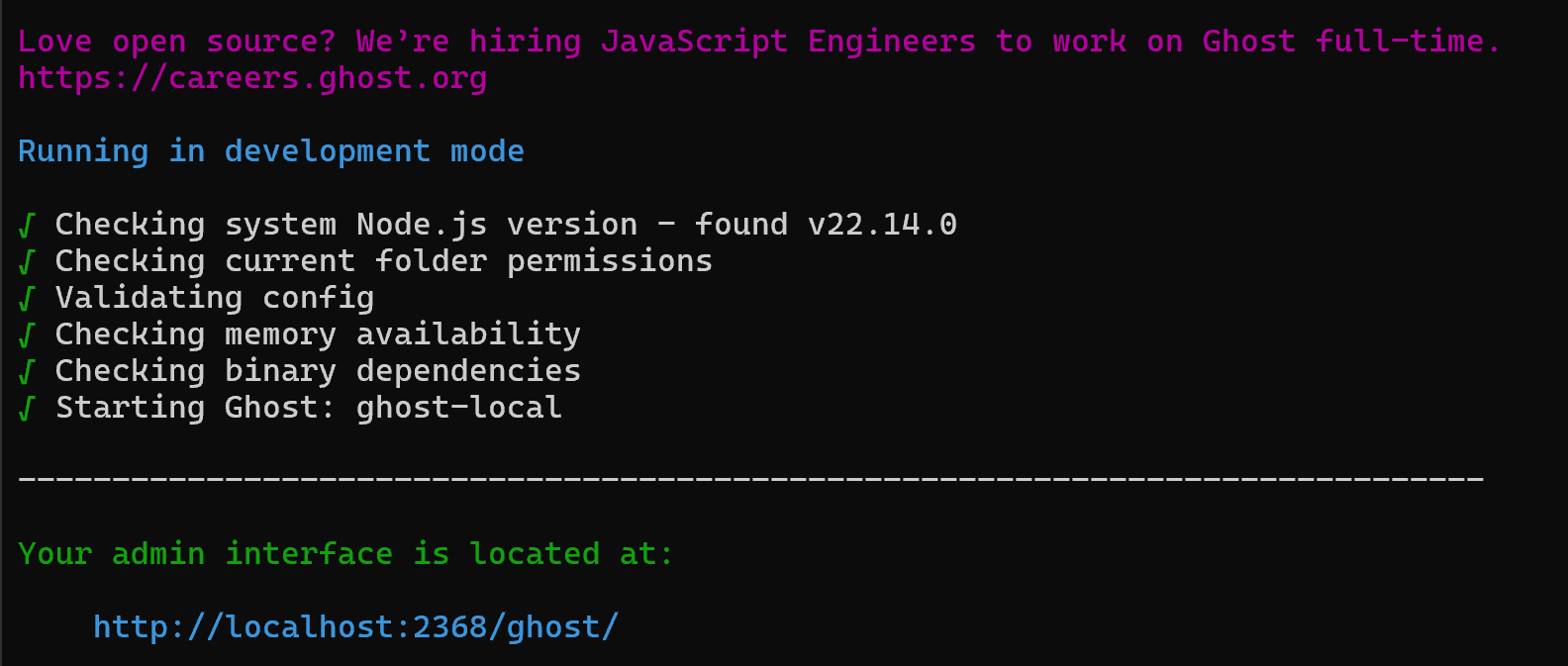This screenshot has height=666, width=1568.
Task: Click the 'Love open source?' hiring message
Action: click(759, 42)
